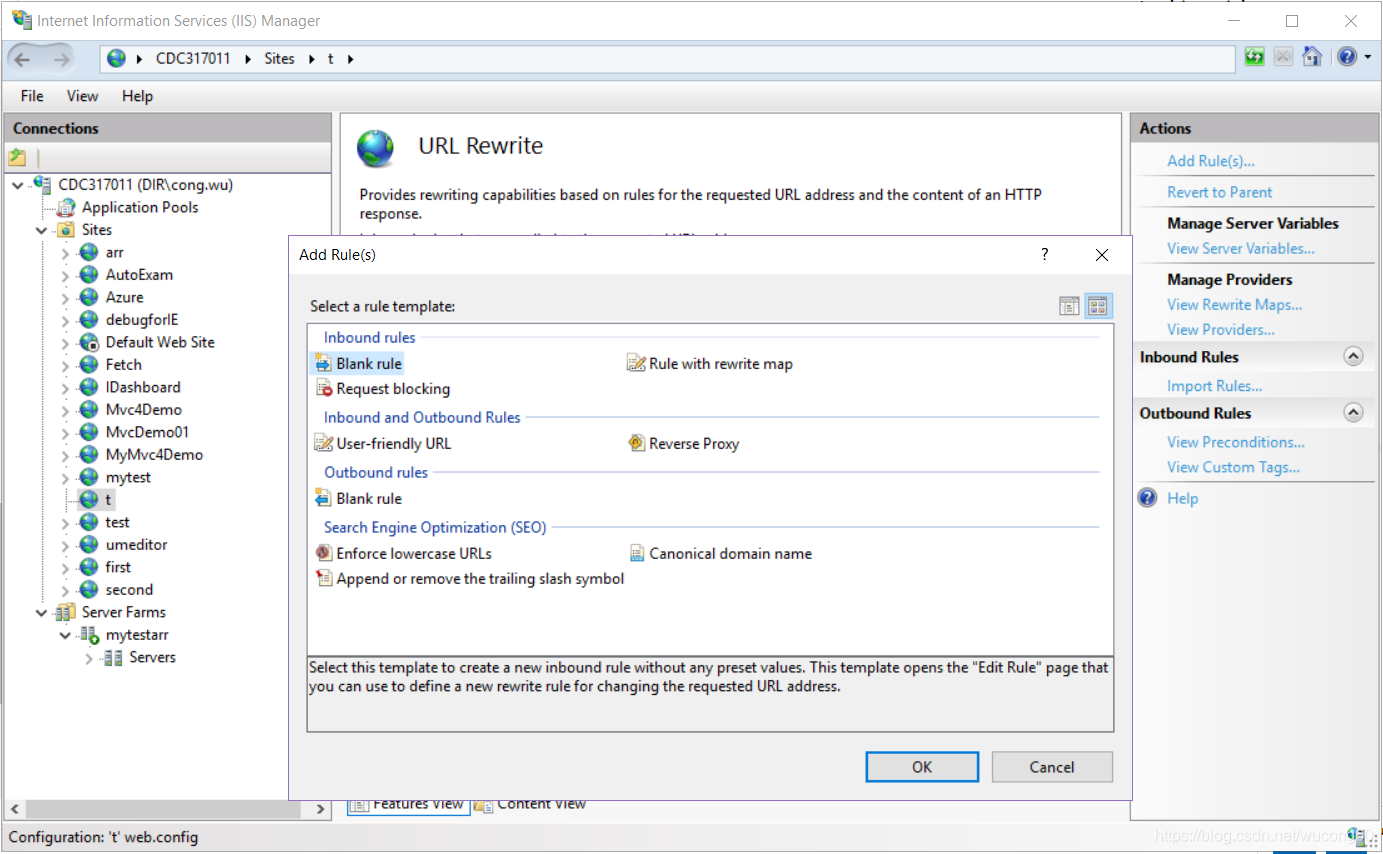Image resolution: width=1383 pixels, height=854 pixels.
Task: Collapse the Outbound Rules actions section
Action: (1353, 412)
